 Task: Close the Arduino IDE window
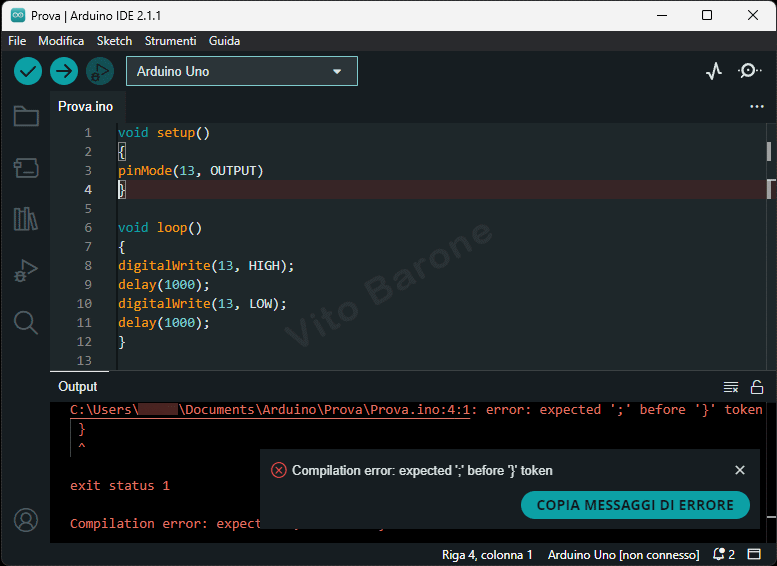tap(753, 15)
